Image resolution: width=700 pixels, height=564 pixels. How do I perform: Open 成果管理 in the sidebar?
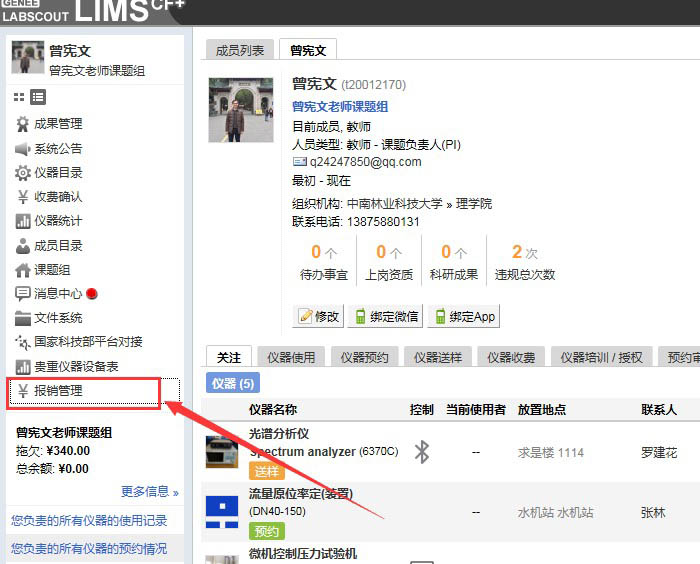(58, 124)
